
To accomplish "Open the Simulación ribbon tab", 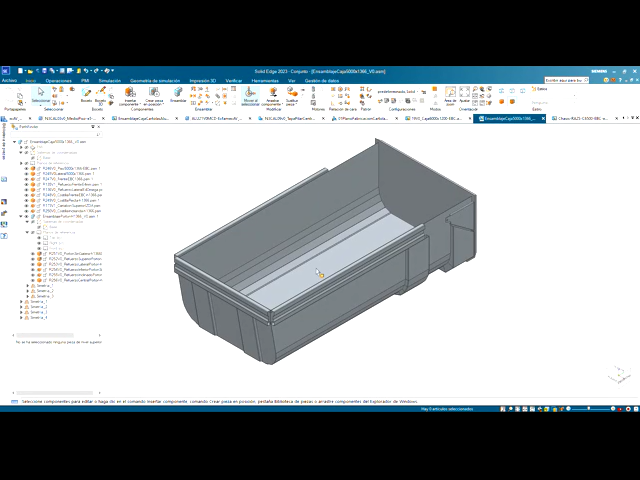I will pyautogui.click(x=110, y=80).
